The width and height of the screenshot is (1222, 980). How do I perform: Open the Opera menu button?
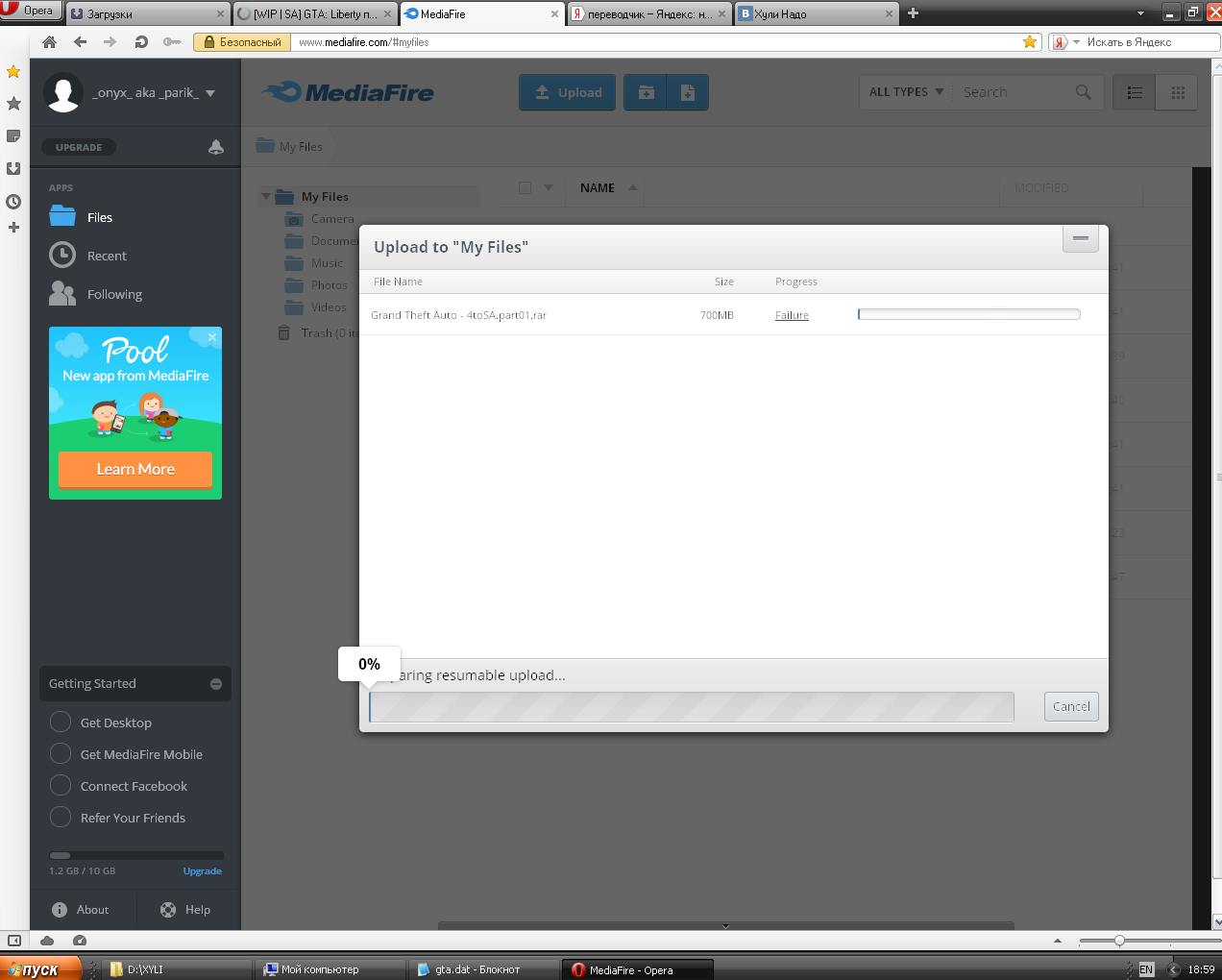pos(32,12)
